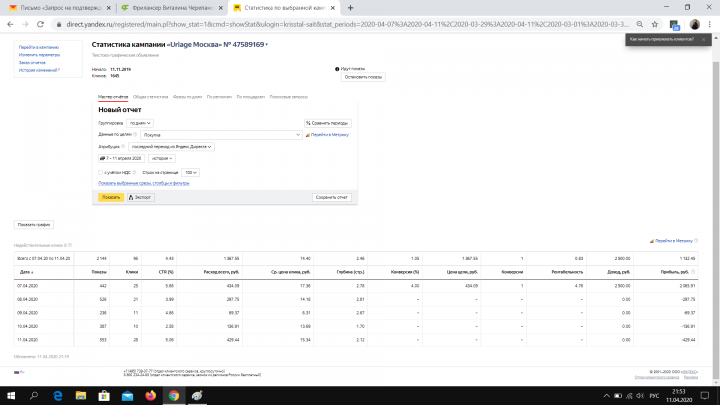Open a new browser tab with plus

pos(350,8)
